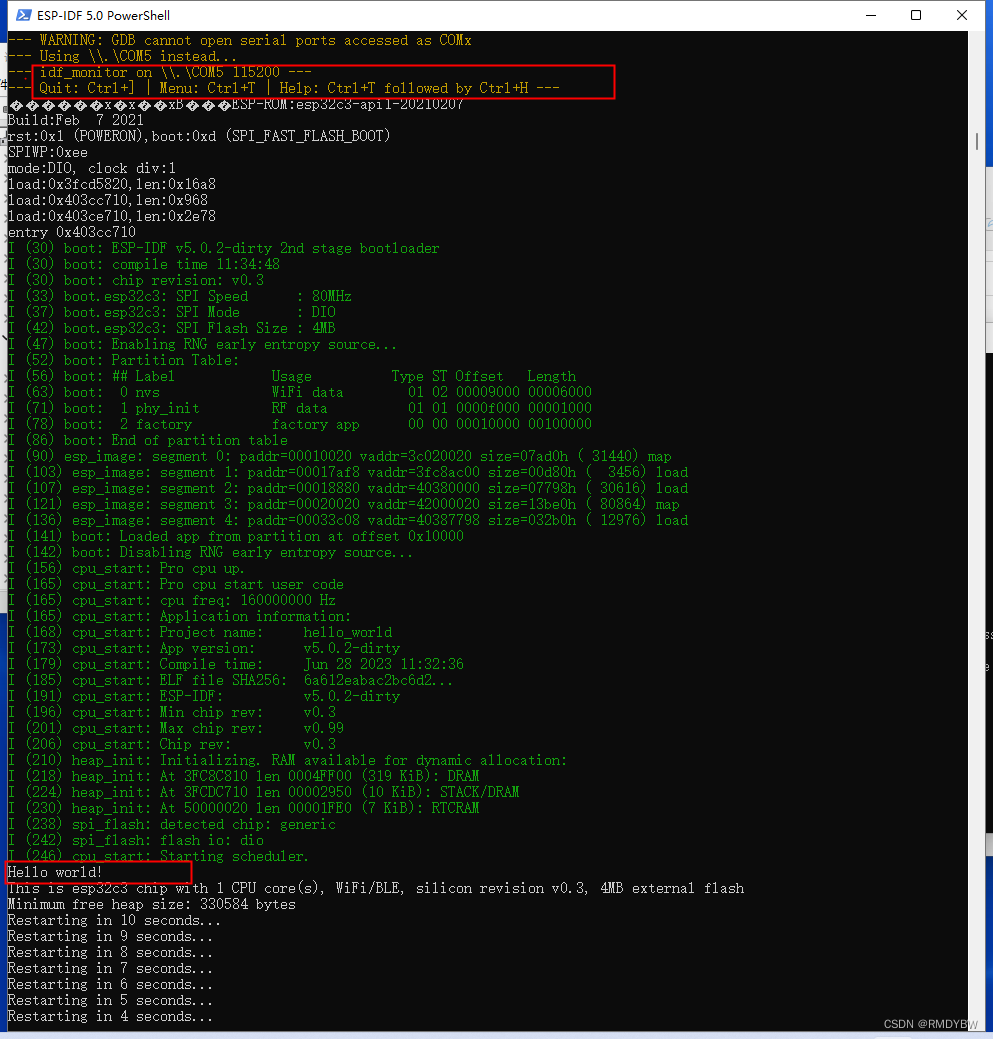This screenshot has width=993, height=1039.
Task: Click 'esp_image: segment 0' line
Action: tap(339, 456)
